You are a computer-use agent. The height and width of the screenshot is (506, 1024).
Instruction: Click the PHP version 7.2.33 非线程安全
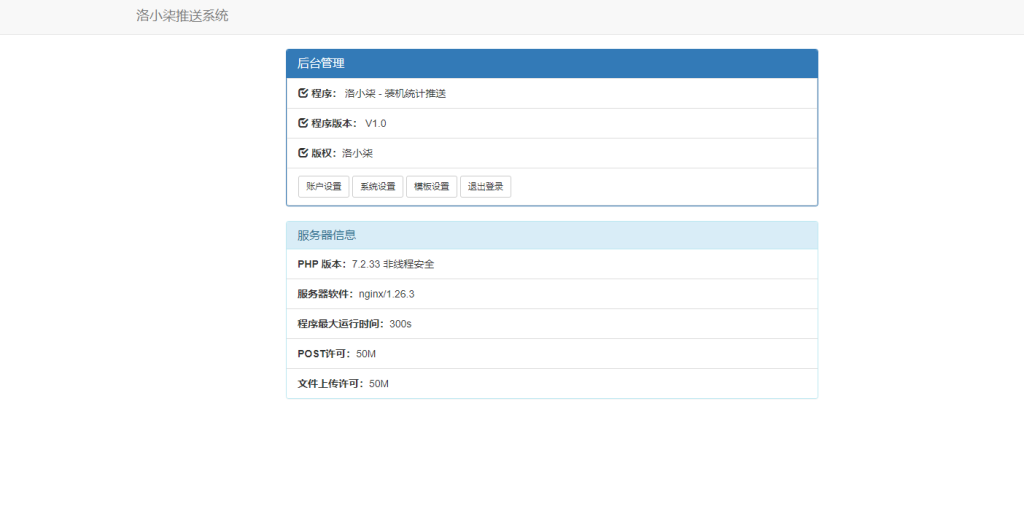[393, 264]
